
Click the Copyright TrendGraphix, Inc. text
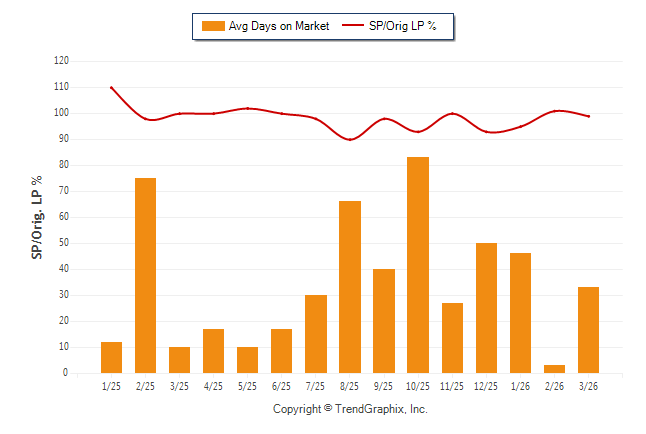pyautogui.click(x=349, y=409)
